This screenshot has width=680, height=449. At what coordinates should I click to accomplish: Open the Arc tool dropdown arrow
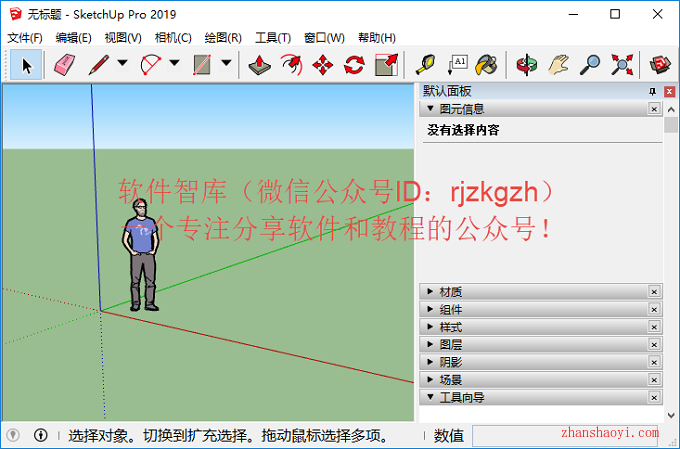(x=174, y=63)
